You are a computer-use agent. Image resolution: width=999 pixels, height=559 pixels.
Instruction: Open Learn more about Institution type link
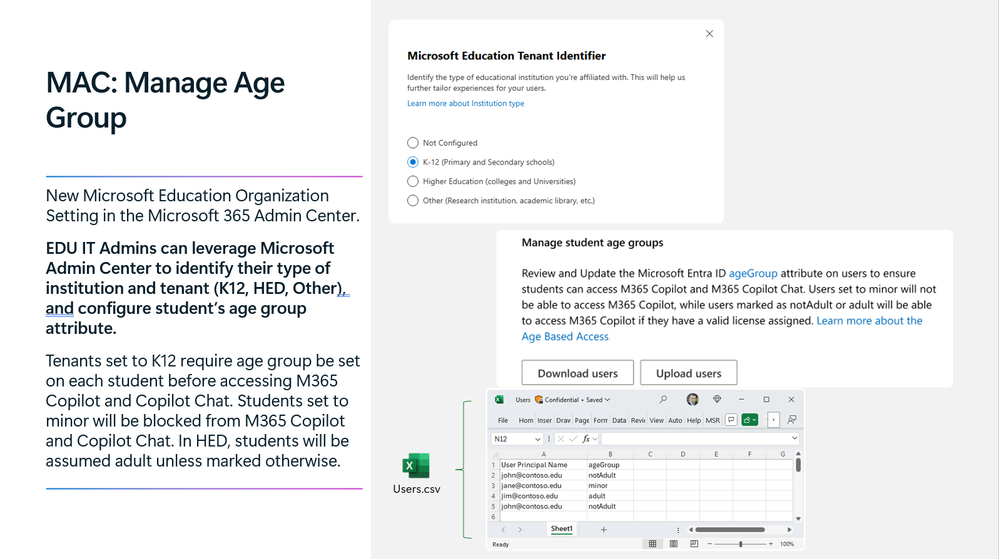(x=466, y=103)
